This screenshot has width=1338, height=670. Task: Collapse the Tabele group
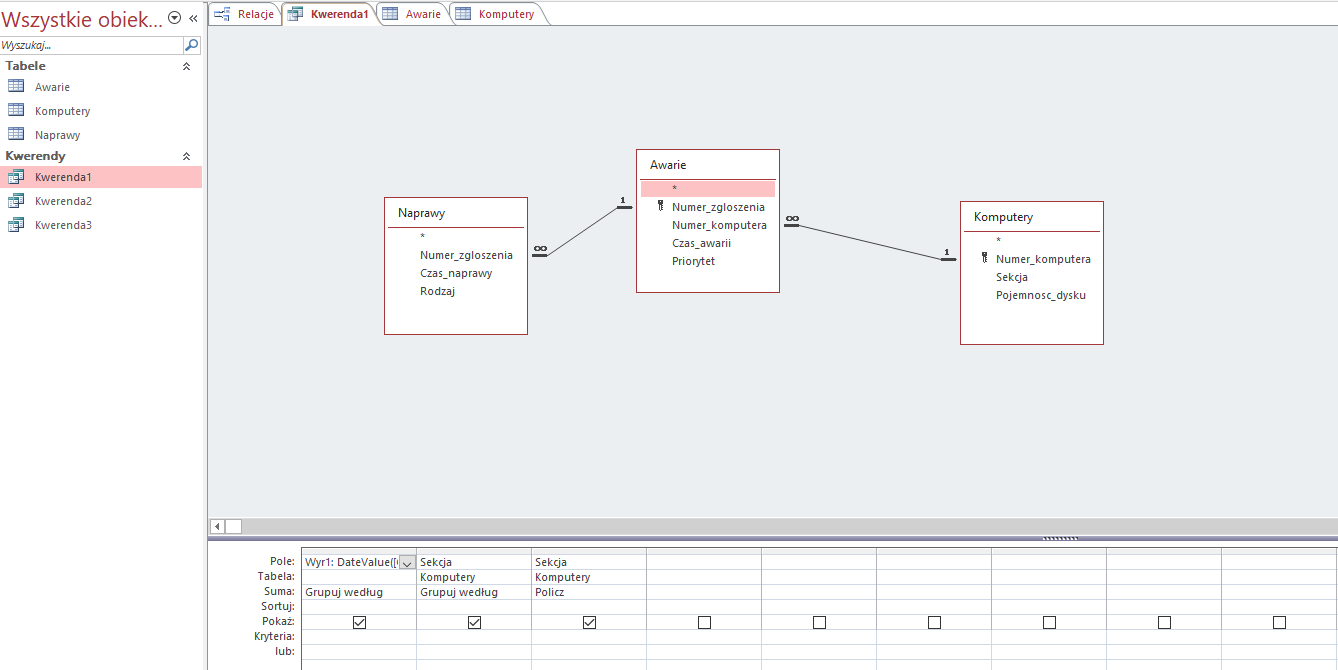pyautogui.click(x=185, y=66)
